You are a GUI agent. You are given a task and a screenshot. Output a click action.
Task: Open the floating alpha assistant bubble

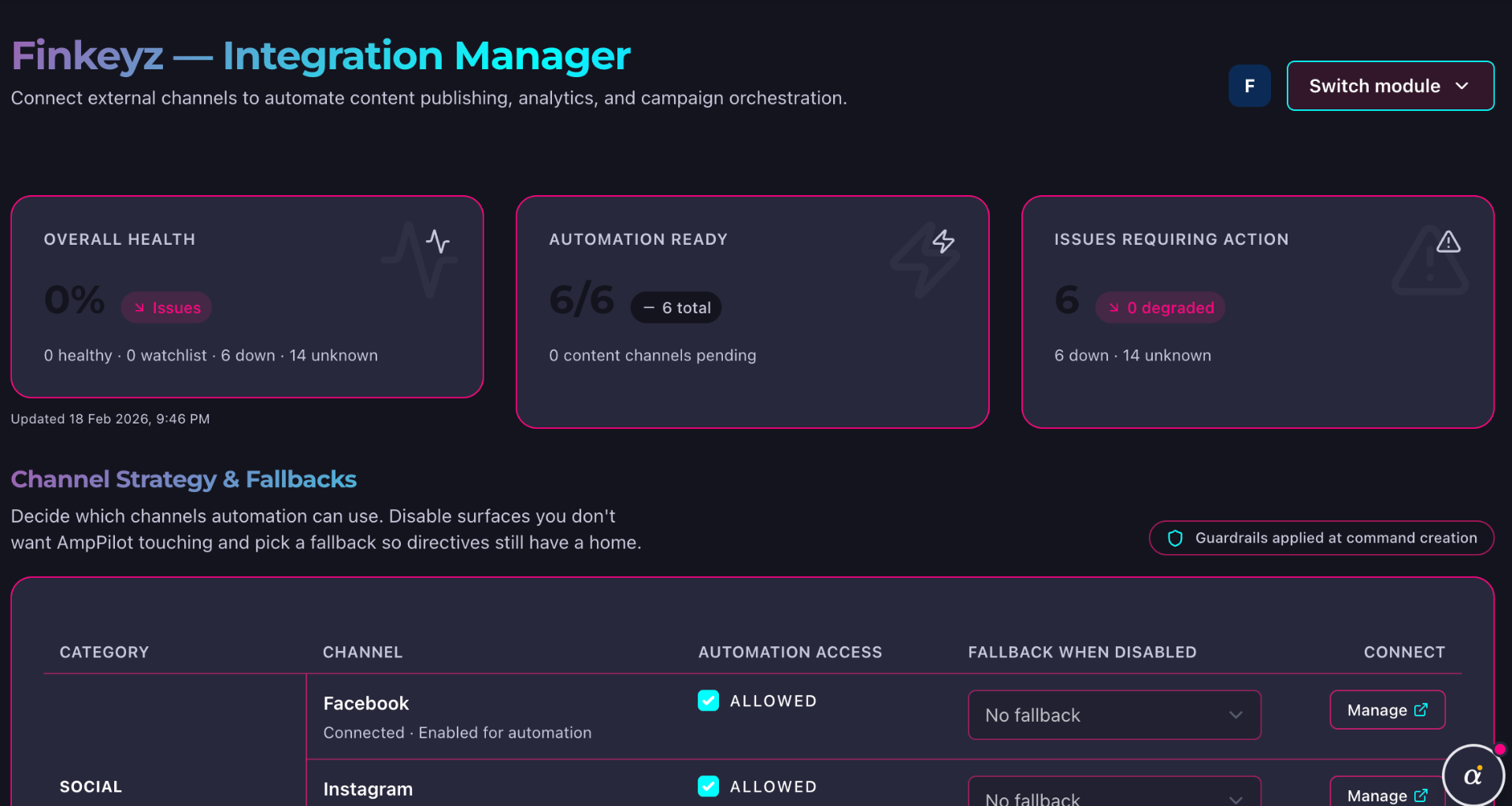(1473, 774)
